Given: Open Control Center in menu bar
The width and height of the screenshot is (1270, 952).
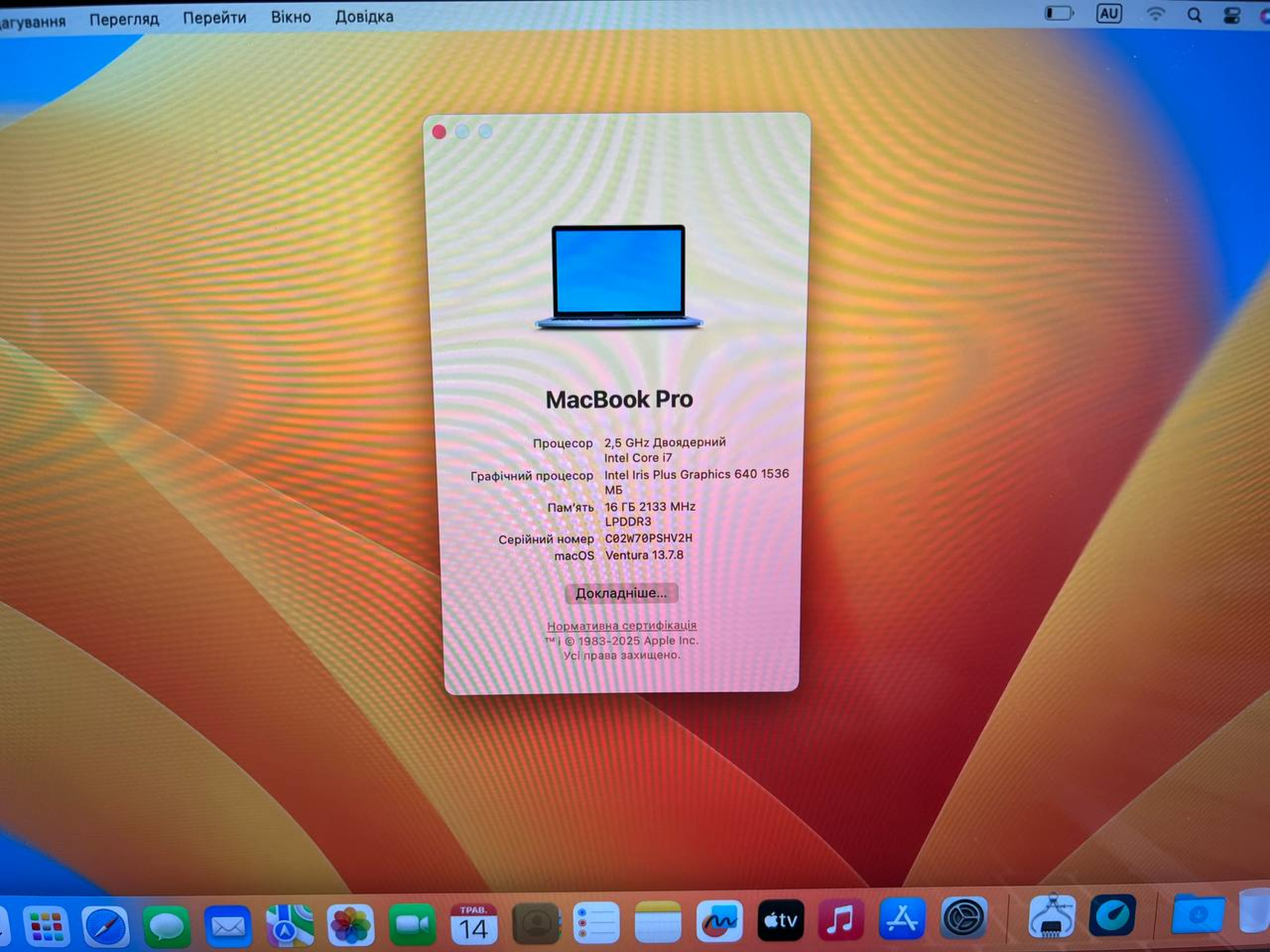Looking at the screenshot, I should [x=1231, y=16].
